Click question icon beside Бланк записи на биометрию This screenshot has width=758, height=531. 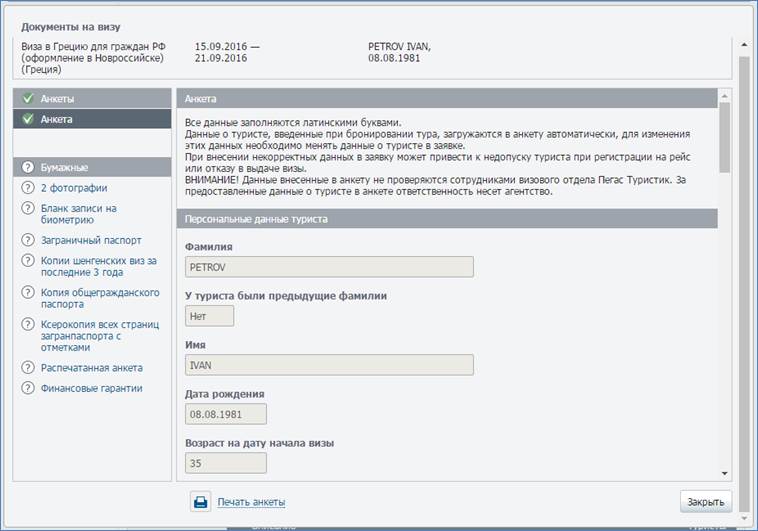pyautogui.click(x=28, y=208)
